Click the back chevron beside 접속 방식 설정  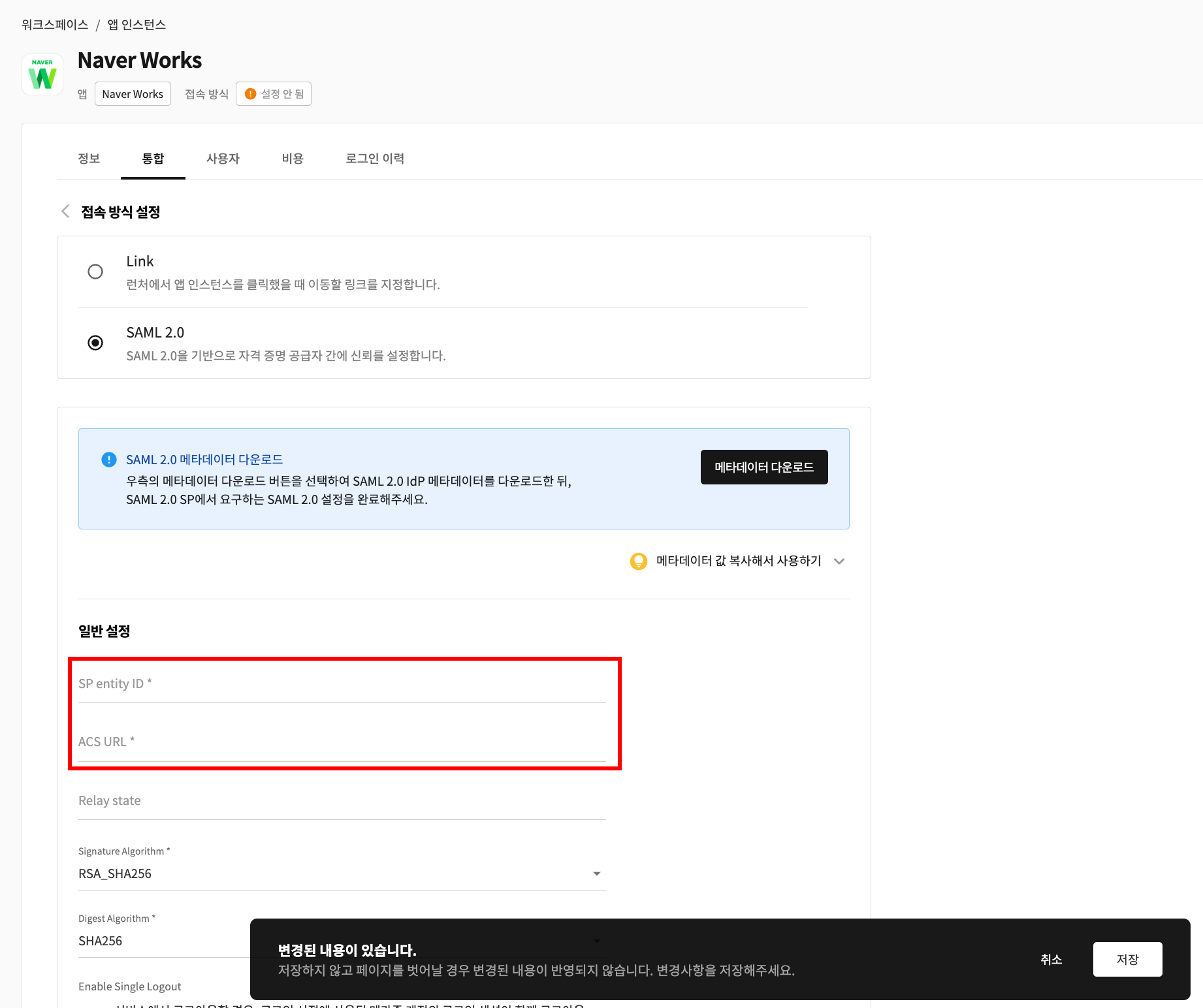pos(65,212)
